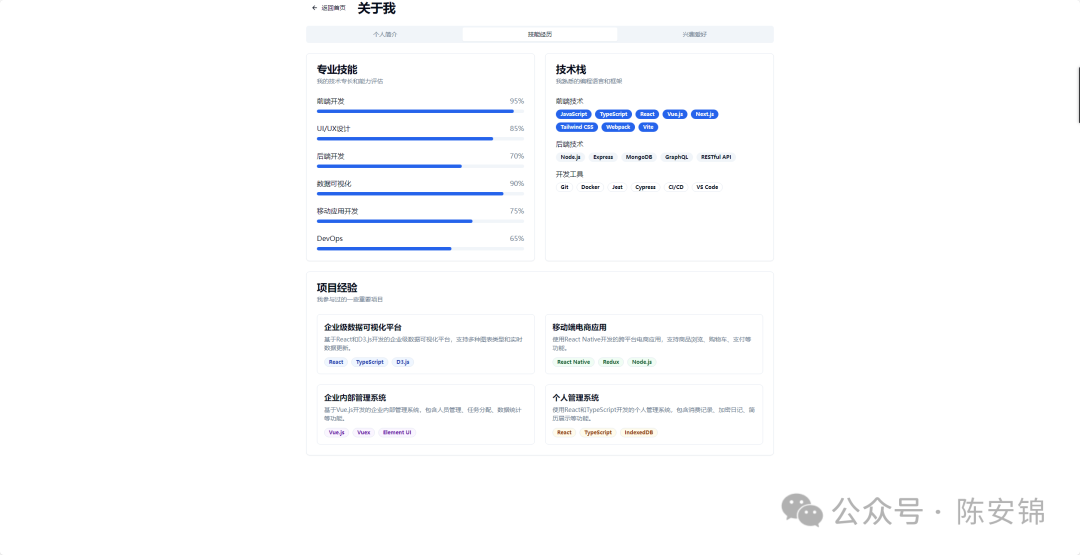
Task: Click the Docker tag
Action: coord(590,187)
